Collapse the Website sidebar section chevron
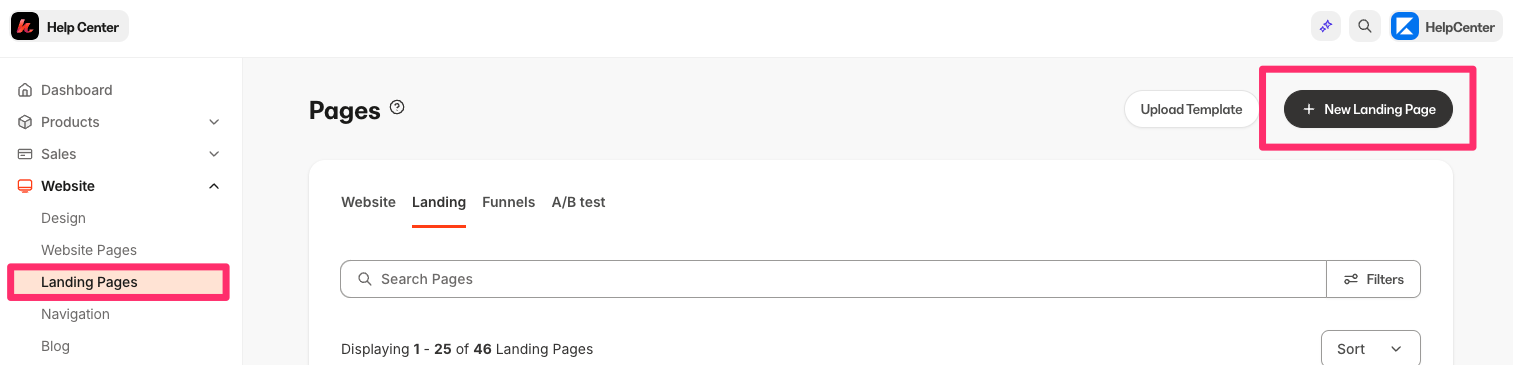The height and width of the screenshot is (365, 1513). click(x=214, y=186)
